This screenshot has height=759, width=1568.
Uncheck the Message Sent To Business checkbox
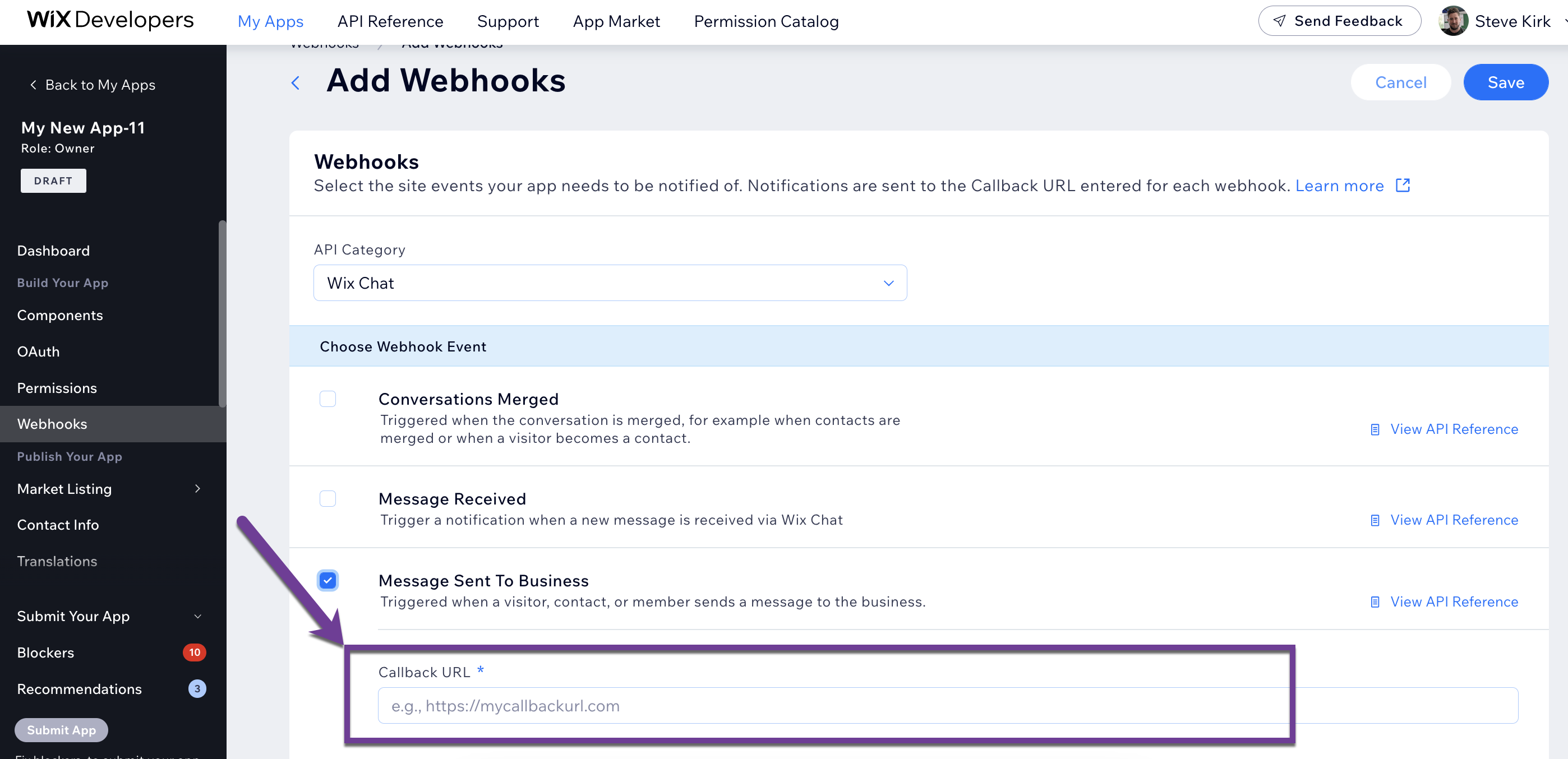click(x=328, y=581)
